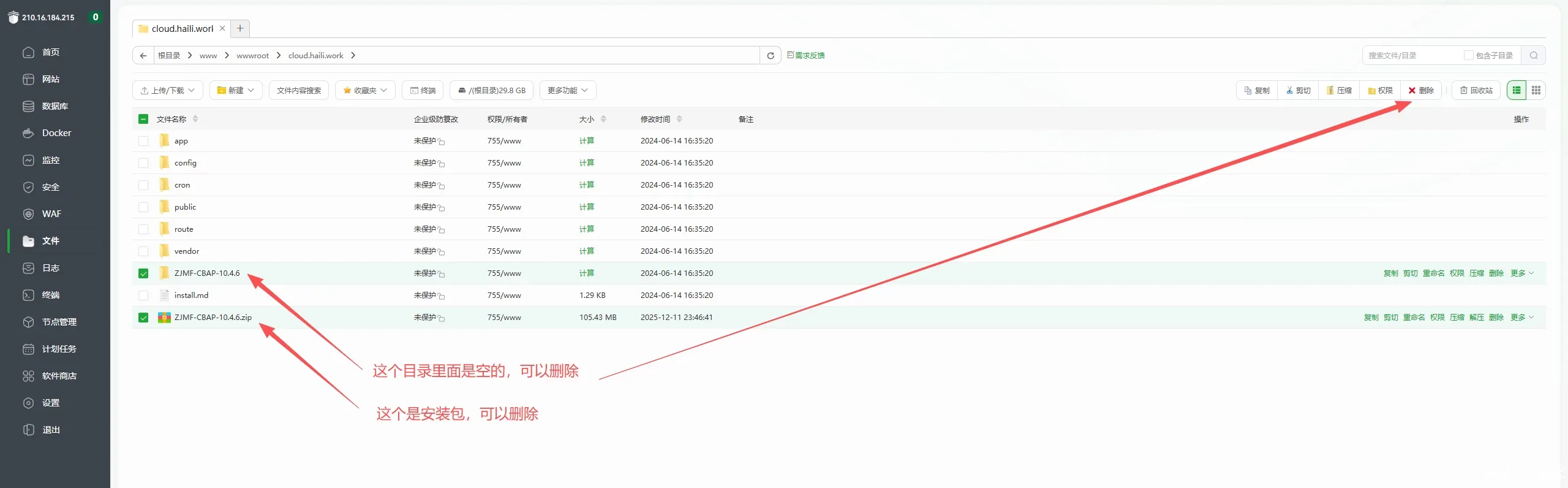
Task: Open the more functions (更多功能) dropdown
Action: (x=567, y=91)
